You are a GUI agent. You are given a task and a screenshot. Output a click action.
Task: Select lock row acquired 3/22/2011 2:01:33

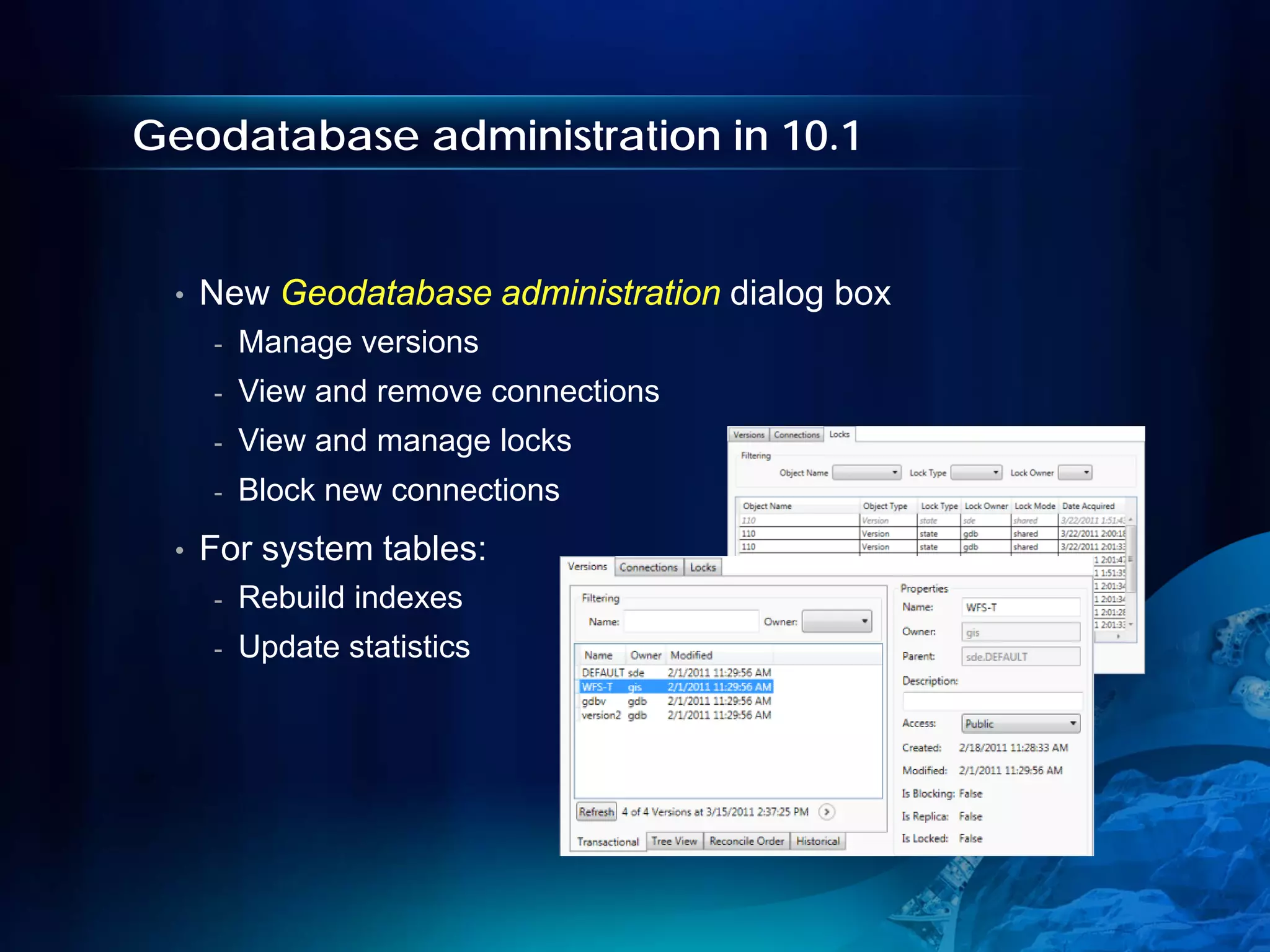tap(932, 547)
